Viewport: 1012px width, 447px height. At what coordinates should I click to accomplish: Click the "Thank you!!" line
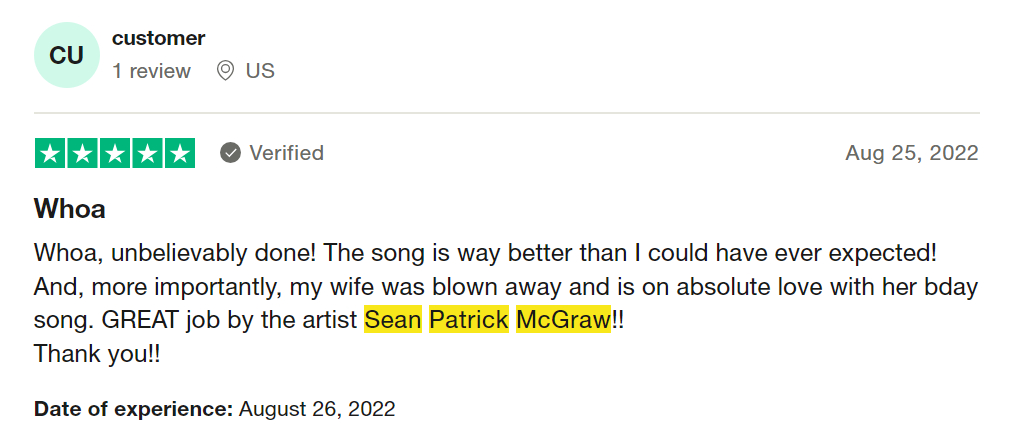(97, 353)
